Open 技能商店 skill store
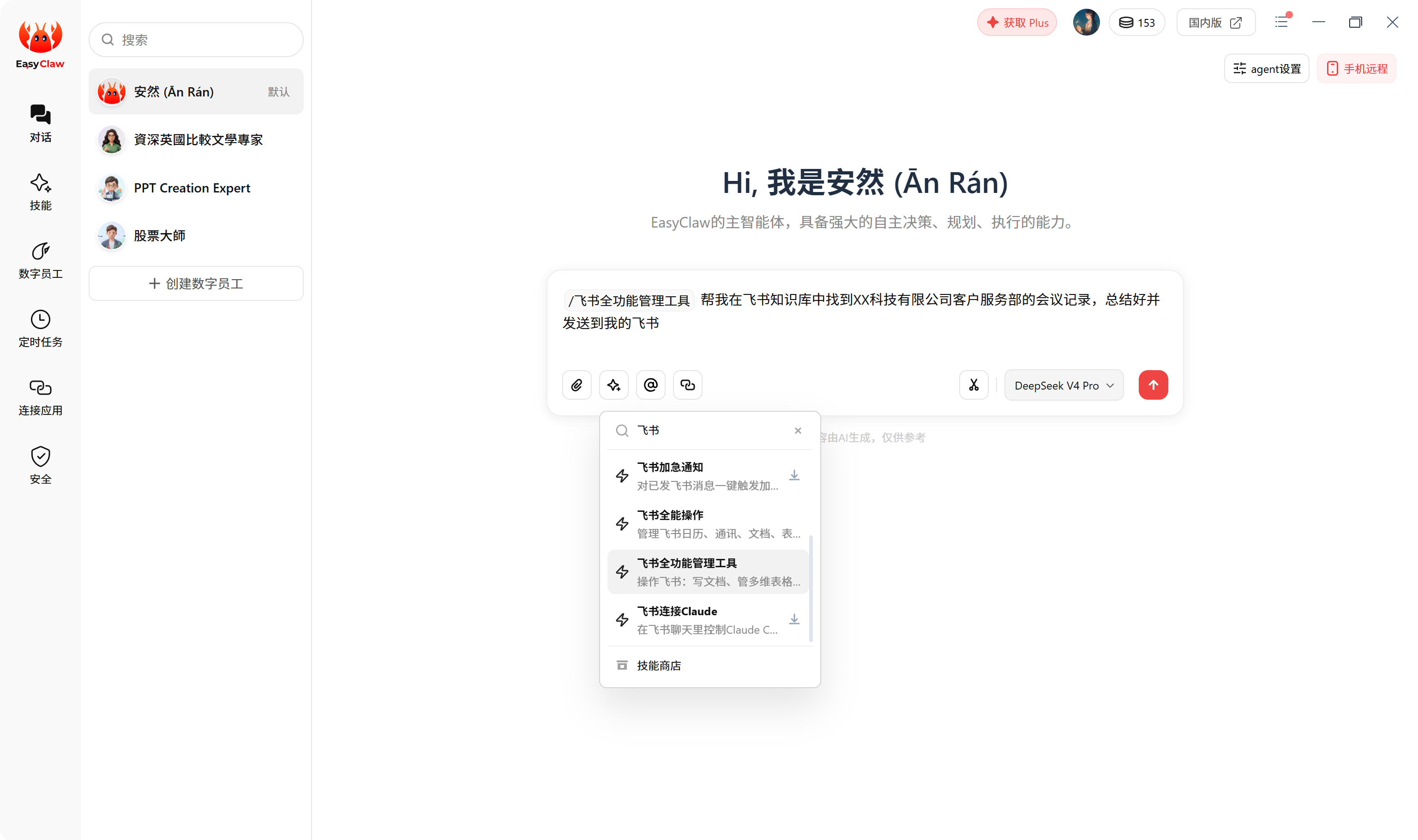This screenshot has height=840, width=1418. (x=709, y=666)
